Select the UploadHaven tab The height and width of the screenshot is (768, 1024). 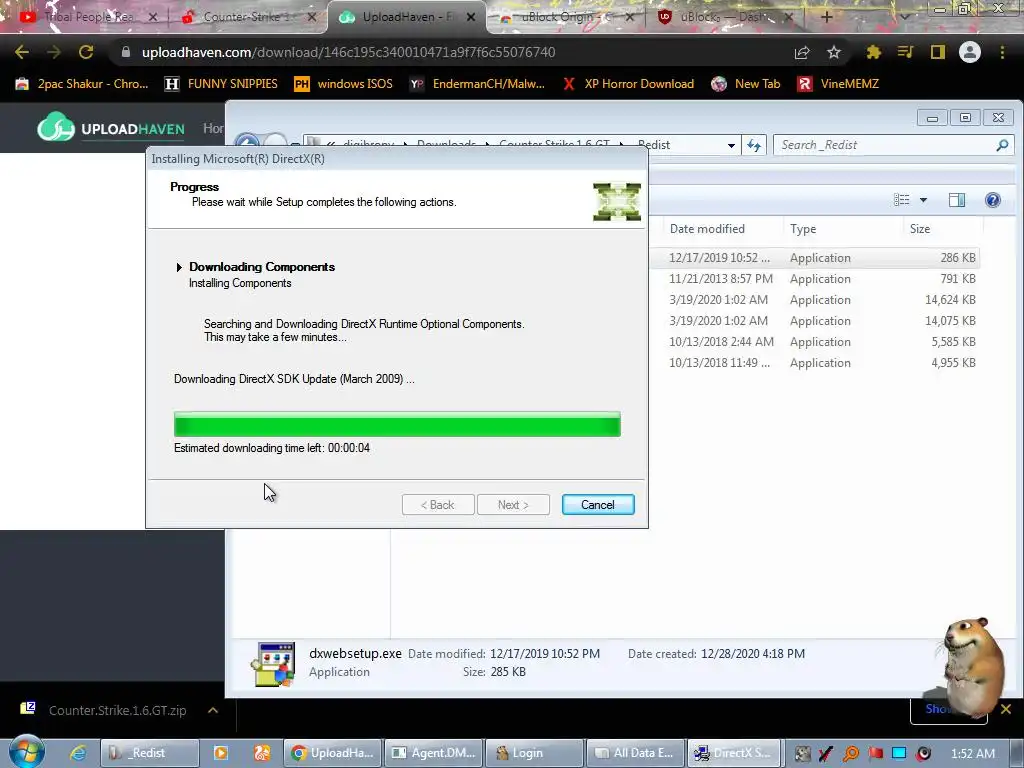pyautogui.click(x=406, y=17)
